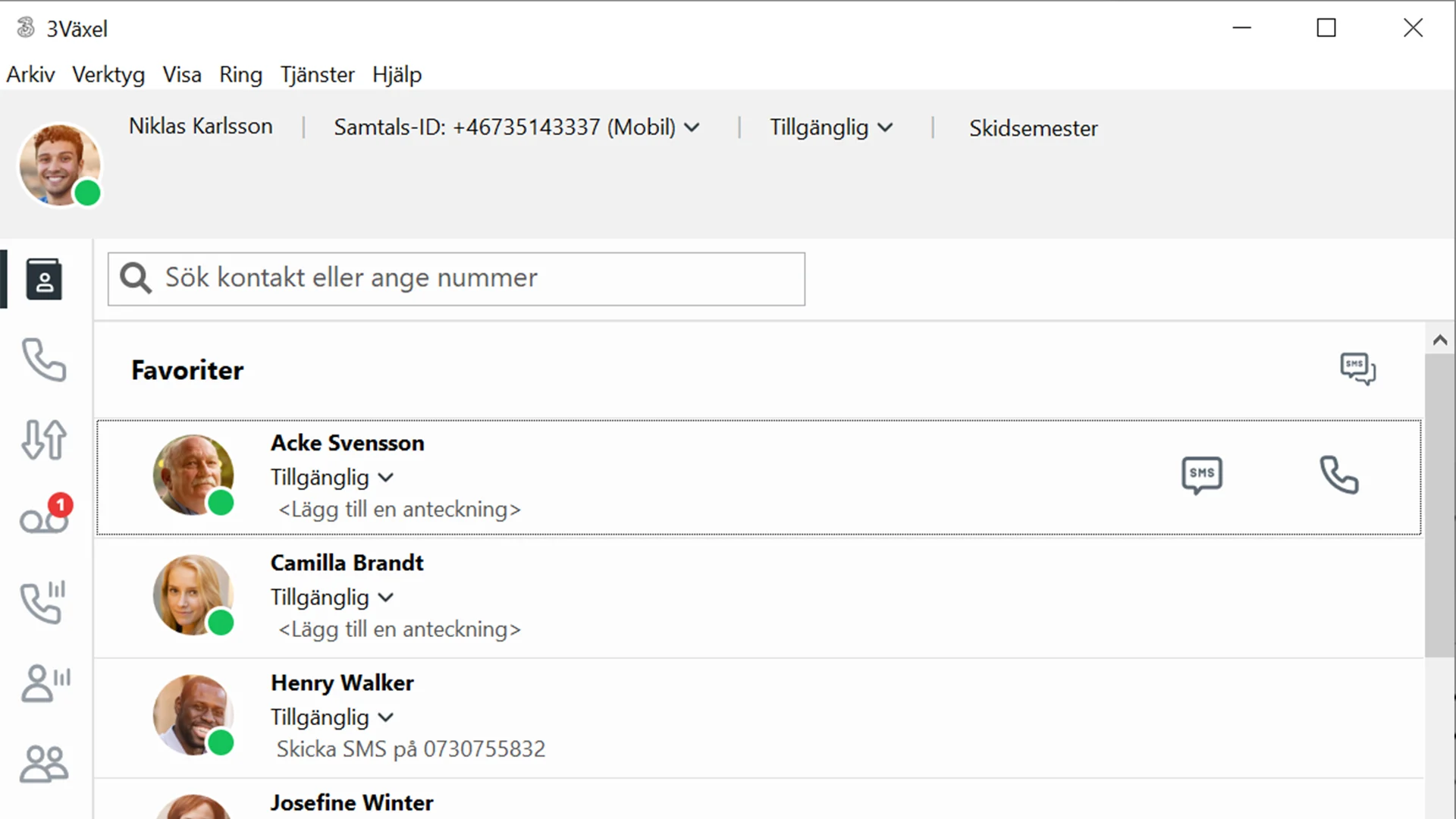The image size is (1456, 819).
Task: Expand Henry Walker's status dropdown
Action: point(386,717)
